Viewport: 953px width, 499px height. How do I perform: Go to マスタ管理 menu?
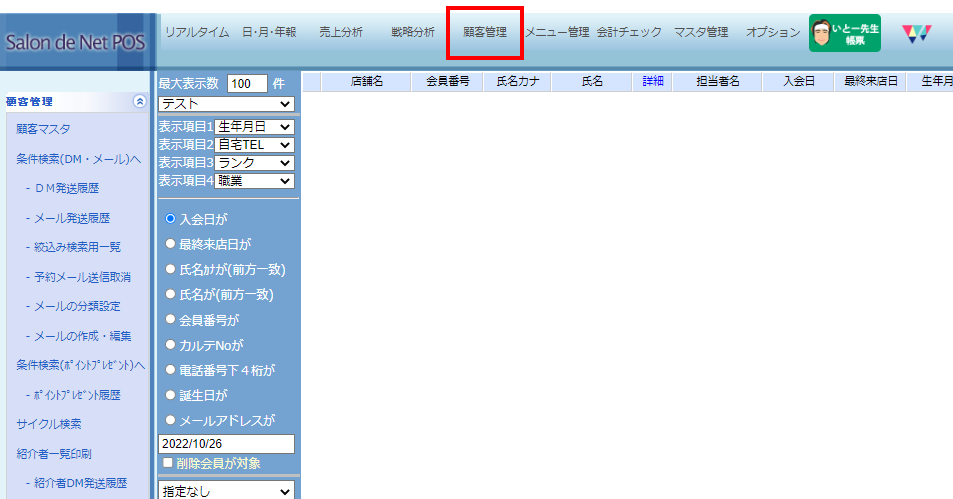[700, 32]
